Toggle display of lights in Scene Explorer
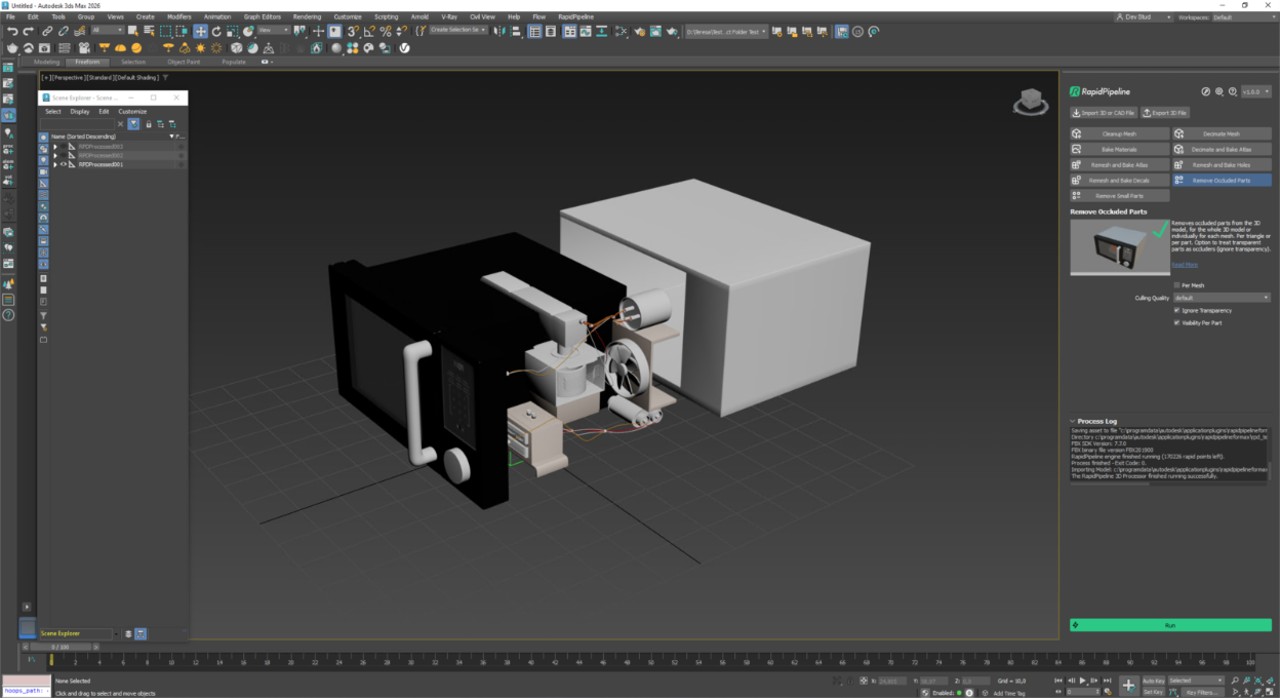Screen dimensions: 1280x698 [x=43, y=160]
